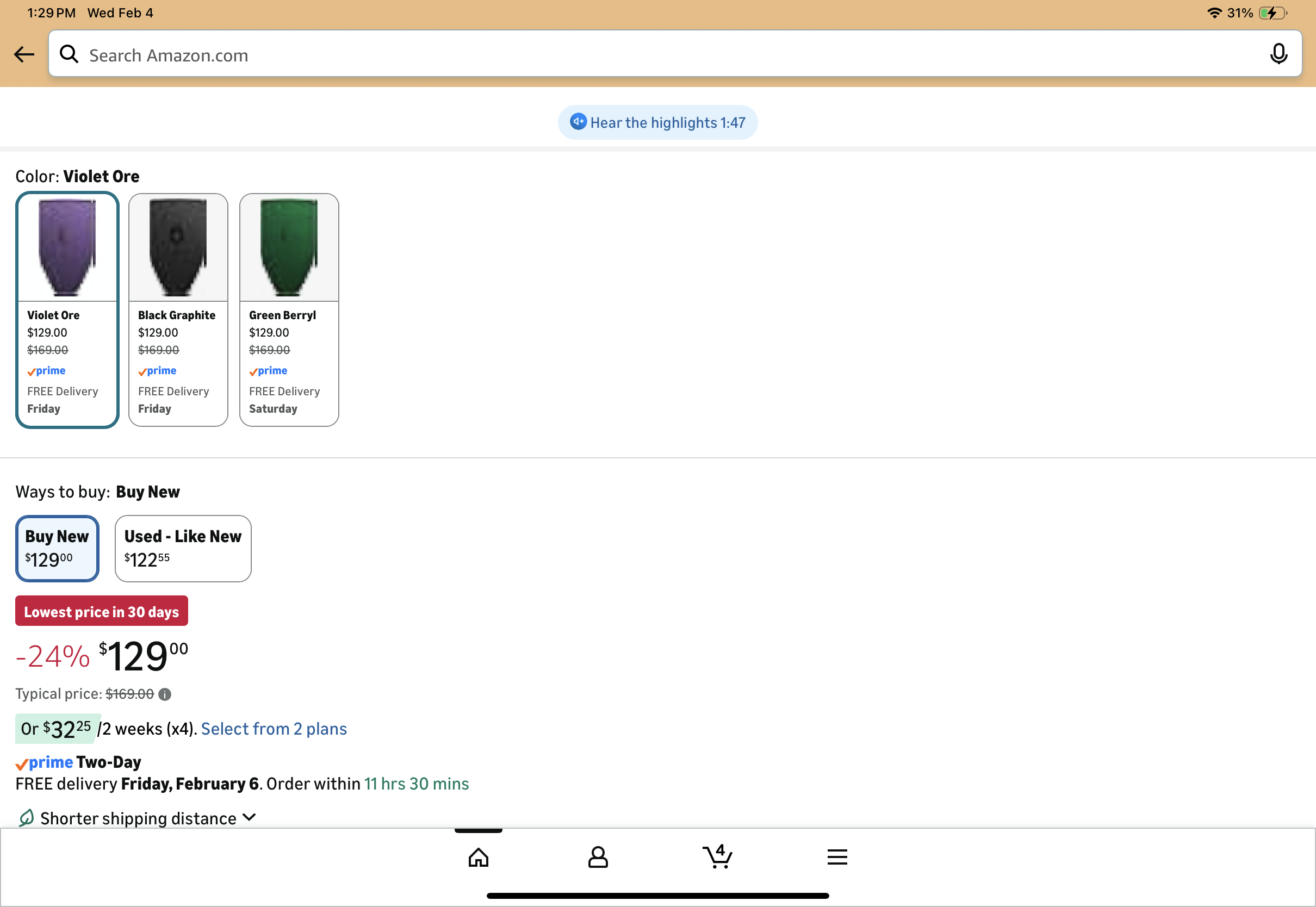Tap the leaf shipping distance icon
Viewport: 1316px width, 907px height.
click(26, 818)
